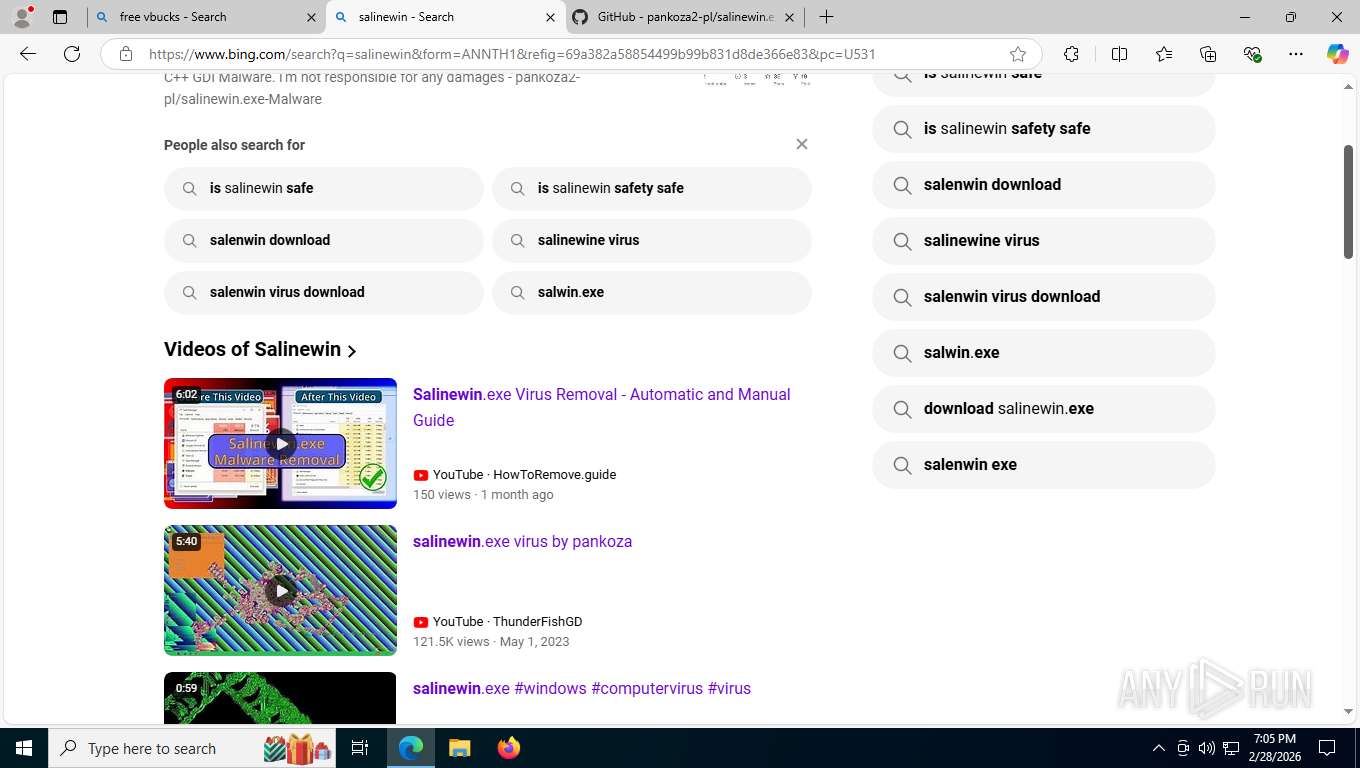Open the Windows Start menu
1360x768 pixels.
point(23,748)
